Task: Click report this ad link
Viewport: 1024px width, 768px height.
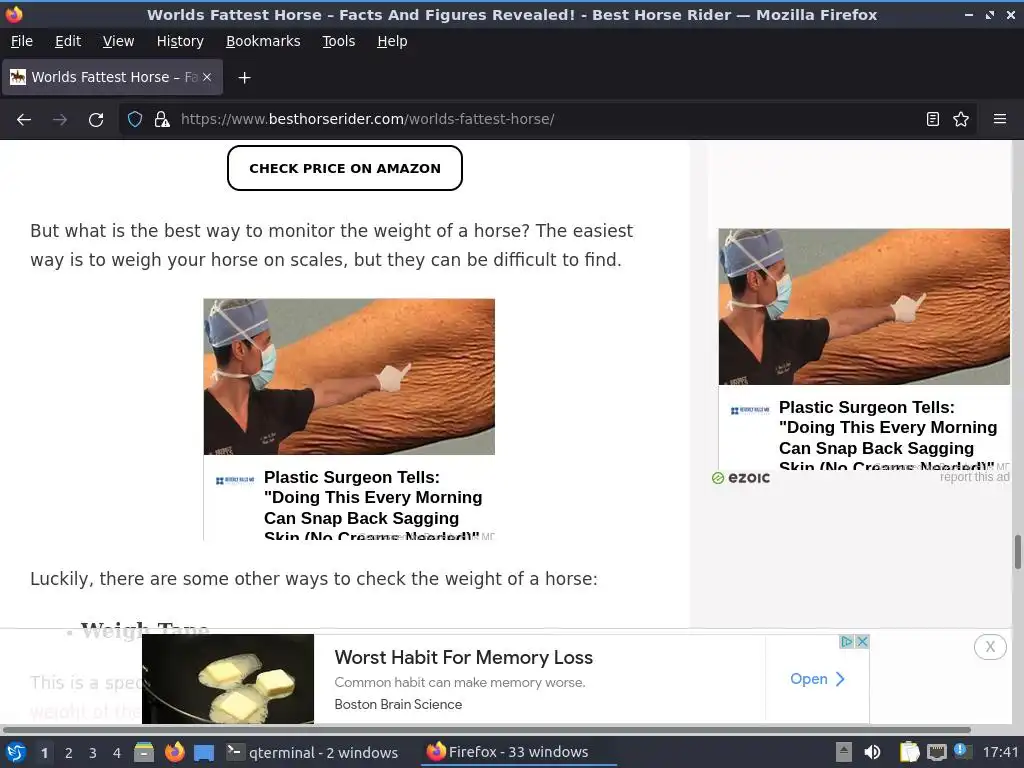Action: (974, 477)
